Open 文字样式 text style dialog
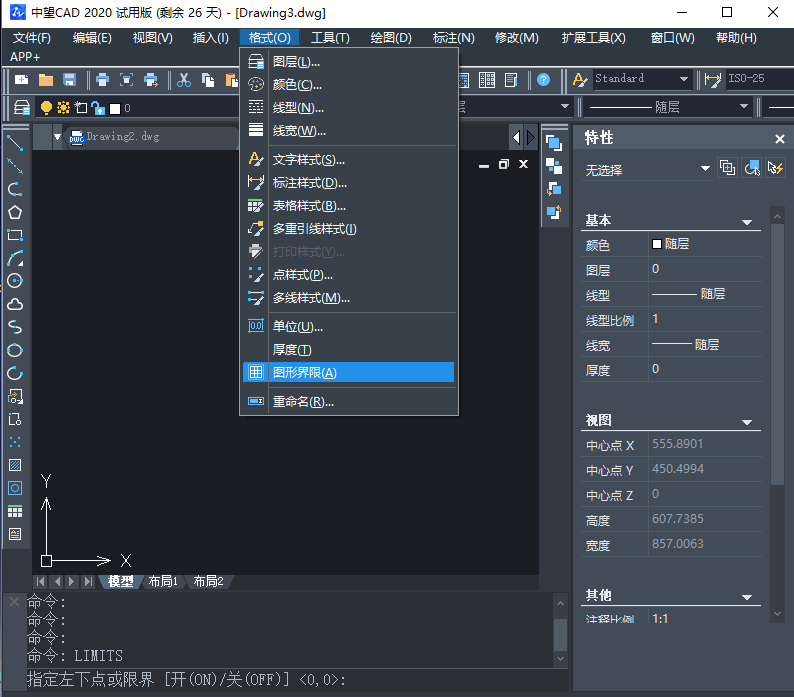 309,160
